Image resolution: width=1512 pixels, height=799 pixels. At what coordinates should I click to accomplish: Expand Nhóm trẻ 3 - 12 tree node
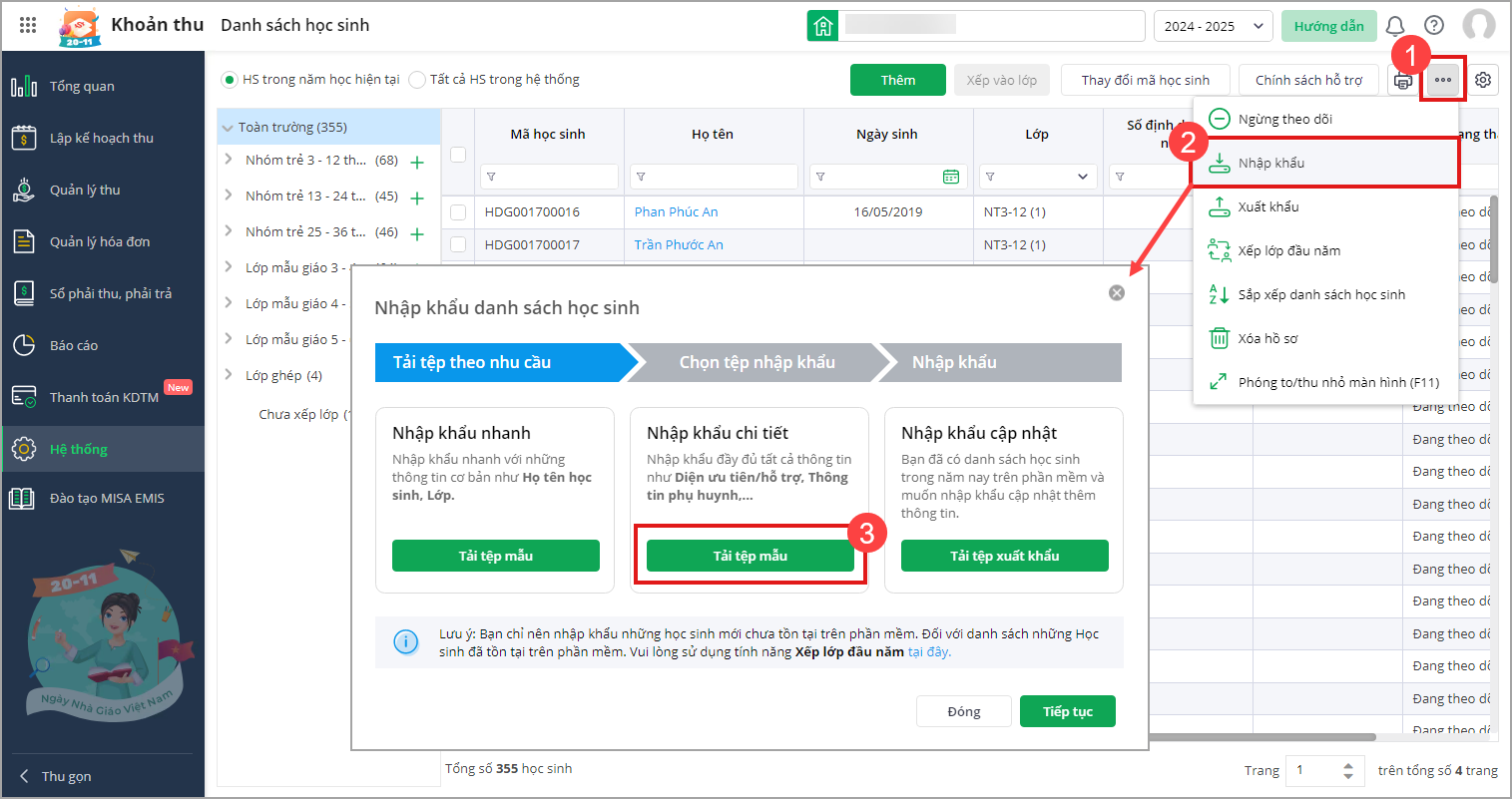[229, 160]
